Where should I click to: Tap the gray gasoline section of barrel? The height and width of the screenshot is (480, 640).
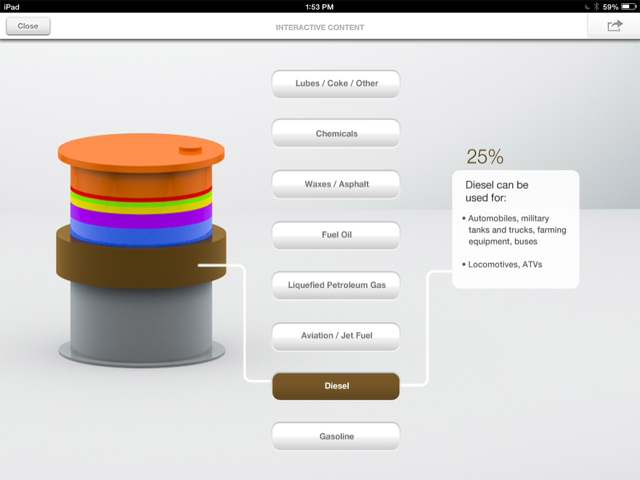coord(141,320)
